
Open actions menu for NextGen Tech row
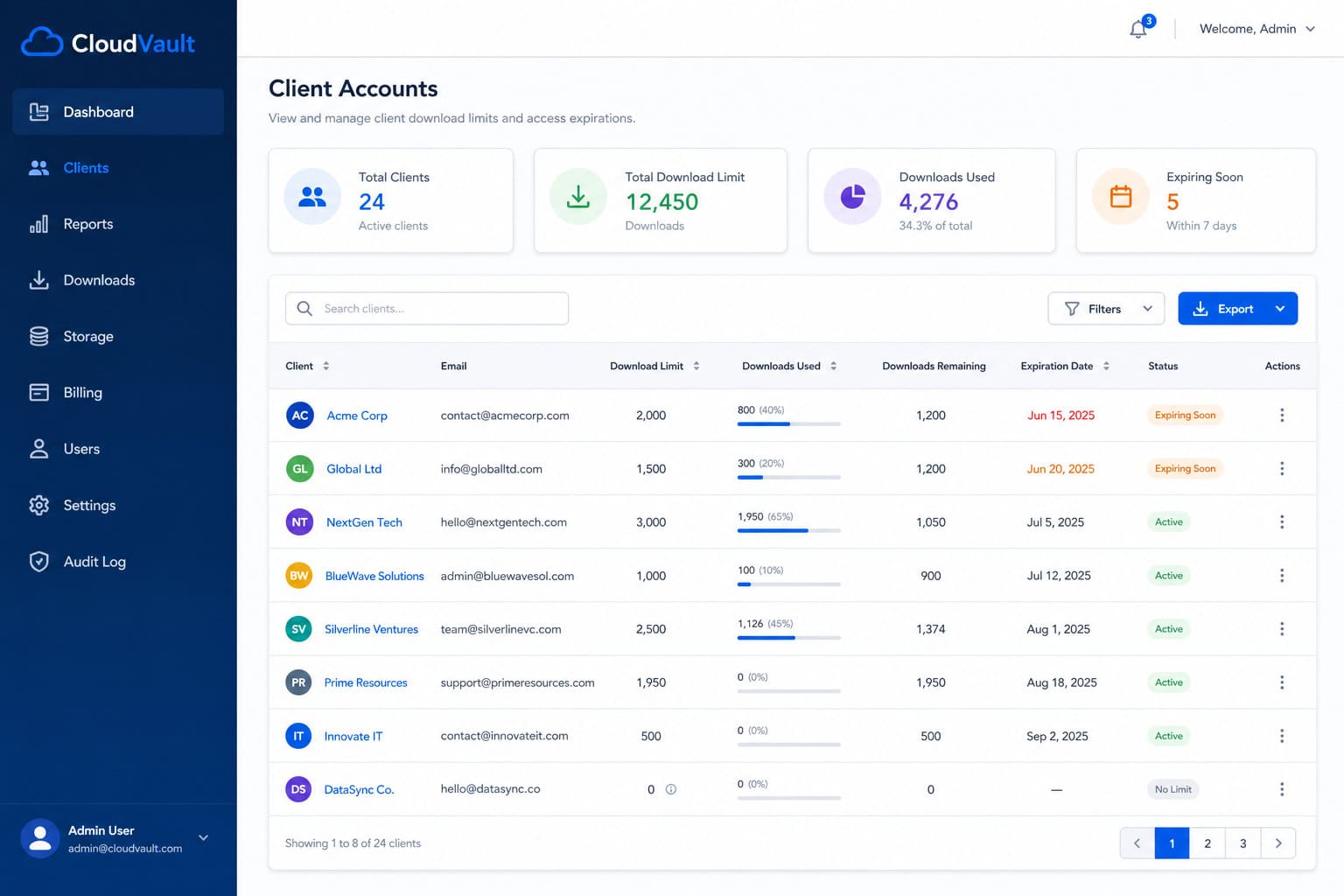(x=1282, y=521)
